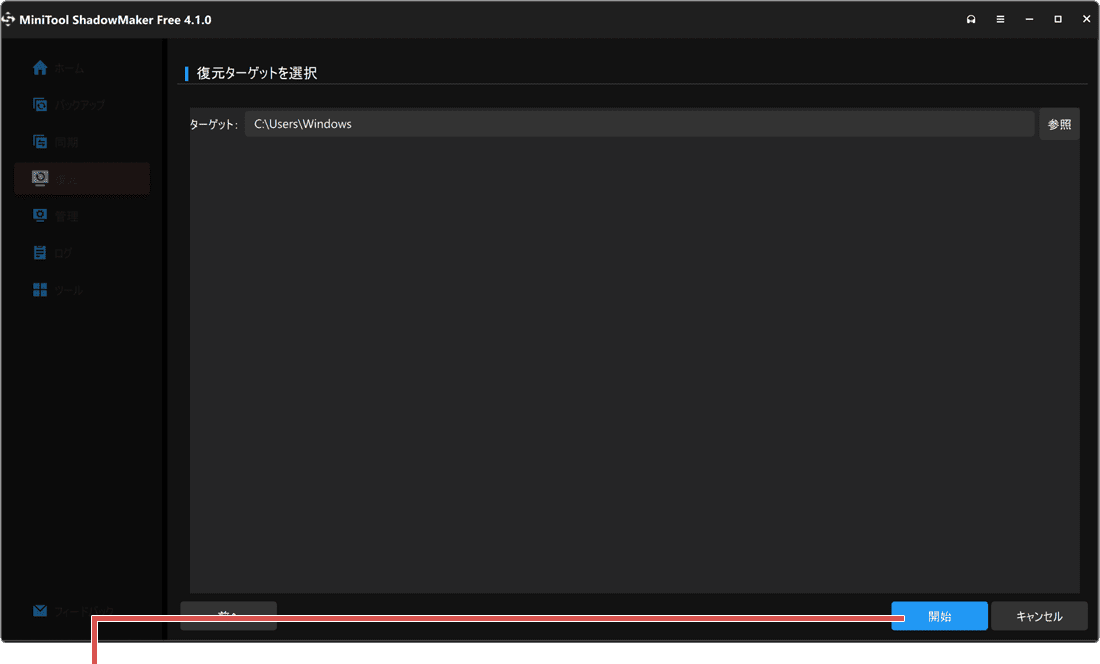This screenshot has height=664, width=1100.
Task: Open the headset support icon in title bar
Action: pos(970,18)
